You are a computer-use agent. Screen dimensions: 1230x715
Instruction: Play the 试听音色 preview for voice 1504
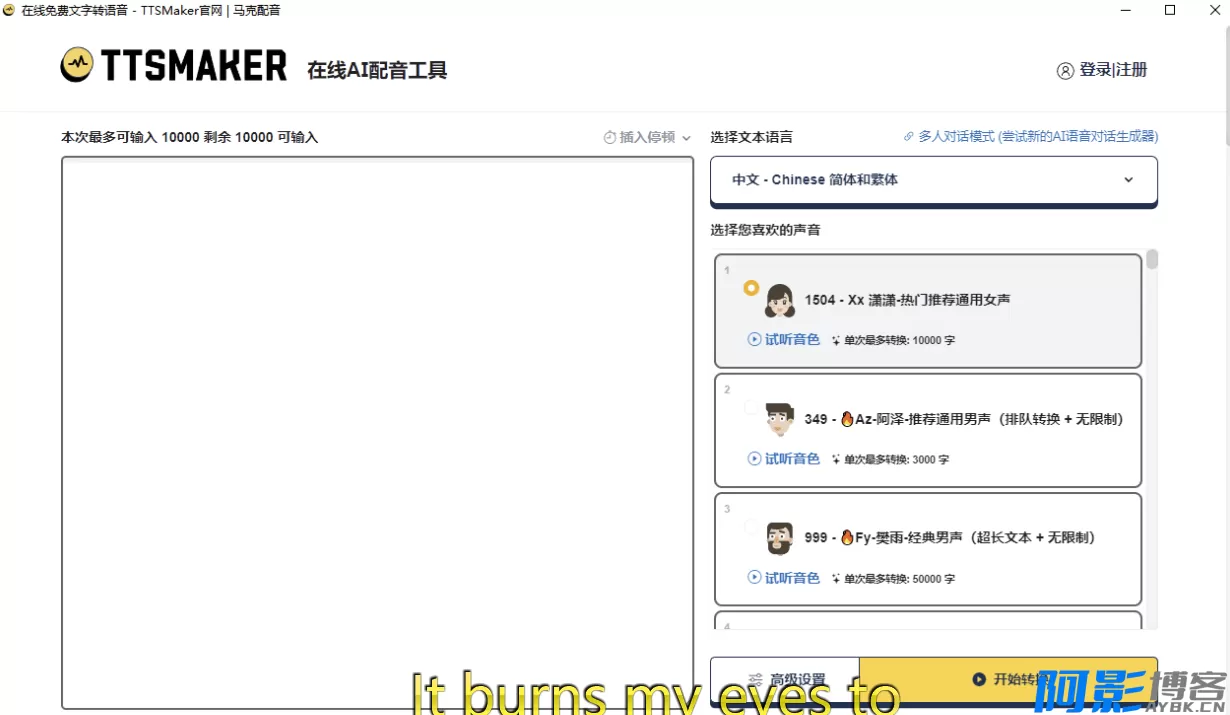[784, 340]
